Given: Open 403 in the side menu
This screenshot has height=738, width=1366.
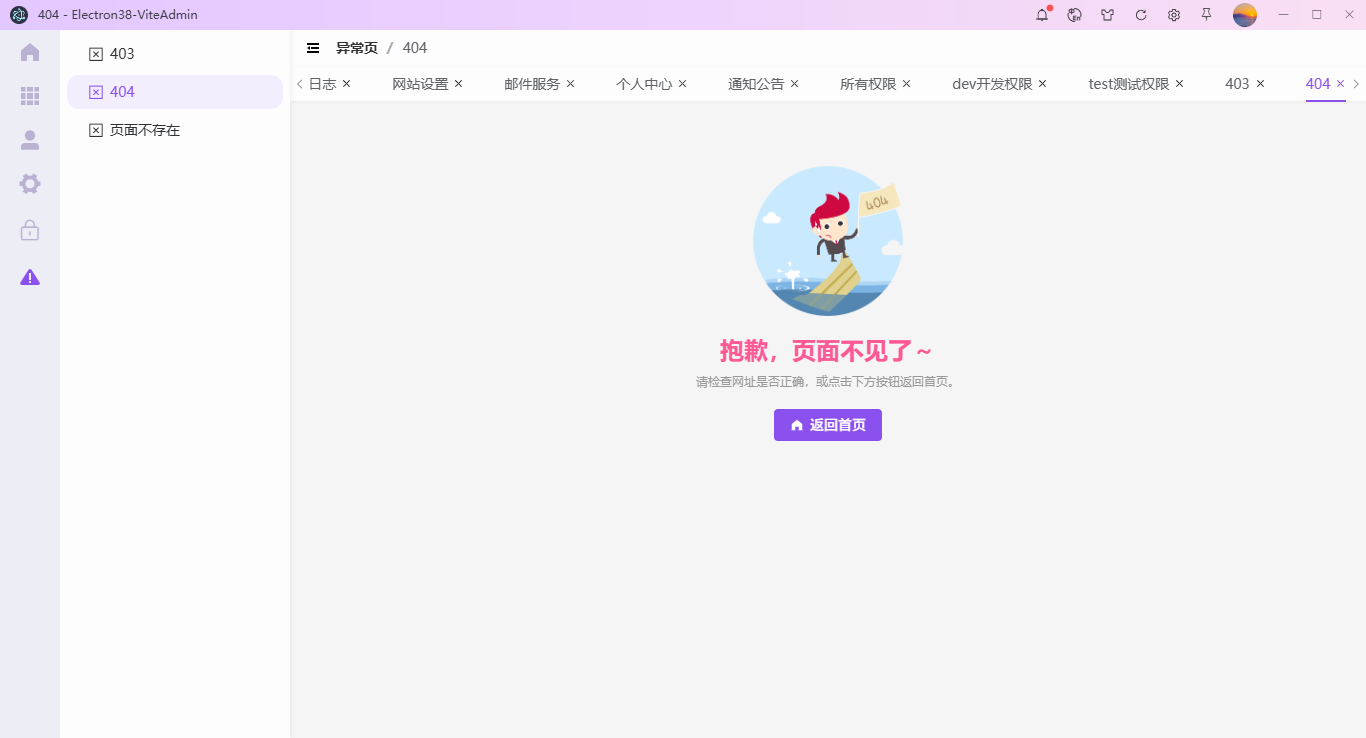Looking at the screenshot, I should (x=121, y=54).
